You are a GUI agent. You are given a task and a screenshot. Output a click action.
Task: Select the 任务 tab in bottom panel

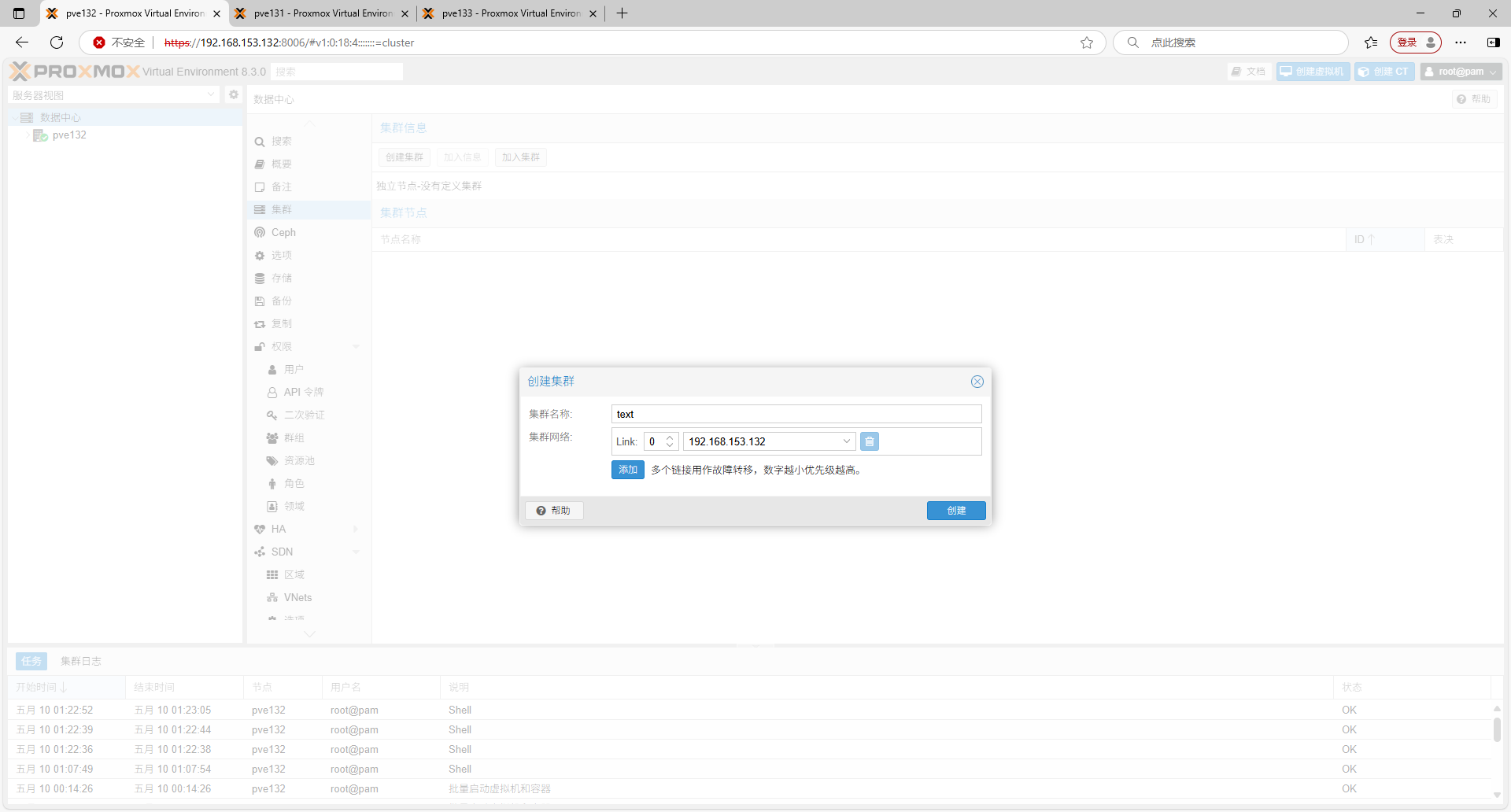pyautogui.click(x=31, y=662)
